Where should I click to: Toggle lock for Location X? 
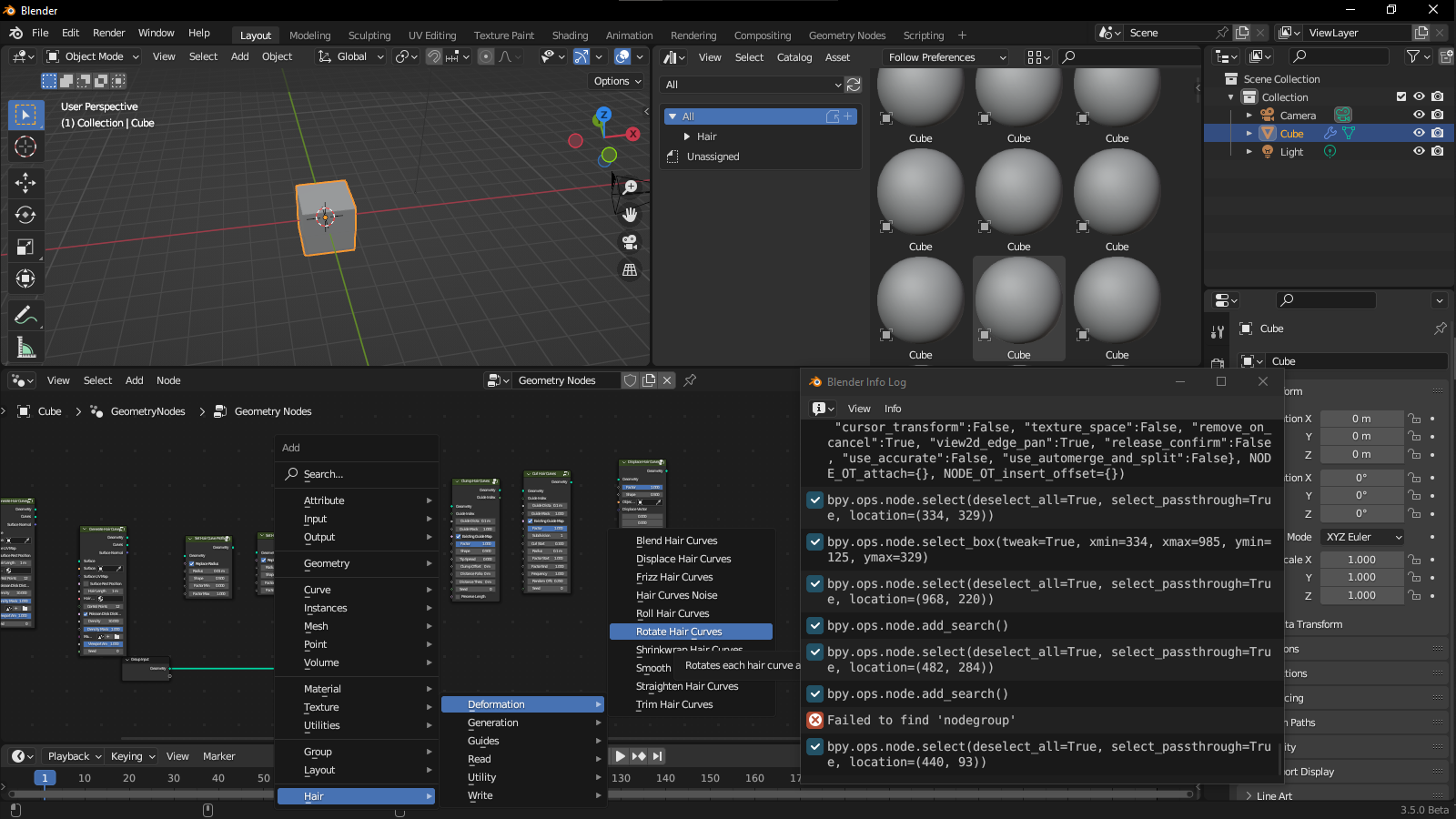[x=1414, y=419]
